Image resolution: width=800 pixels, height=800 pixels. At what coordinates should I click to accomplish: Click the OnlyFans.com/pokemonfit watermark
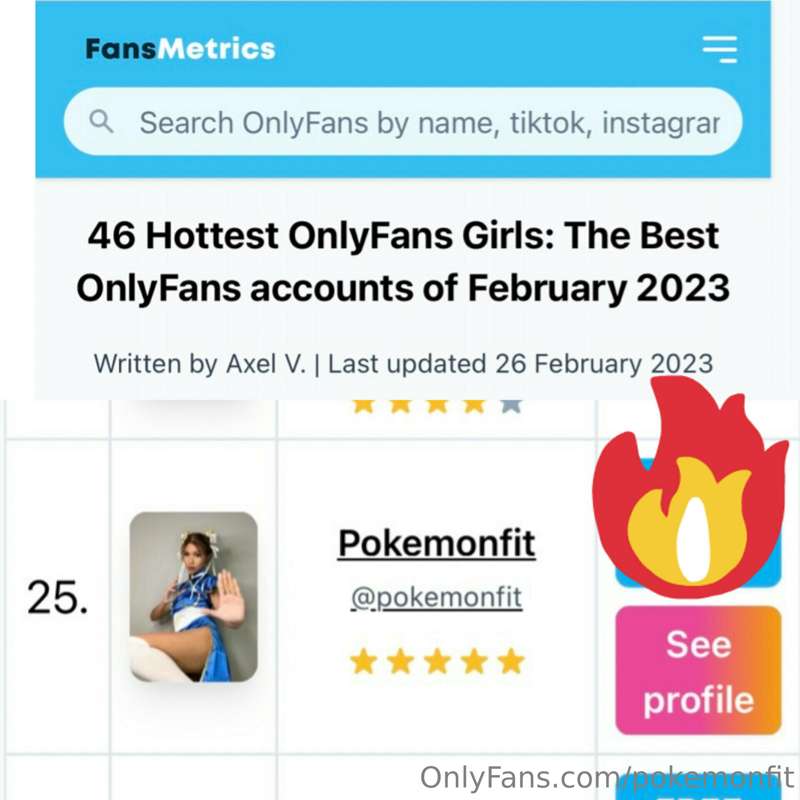(x=606, y=778)
